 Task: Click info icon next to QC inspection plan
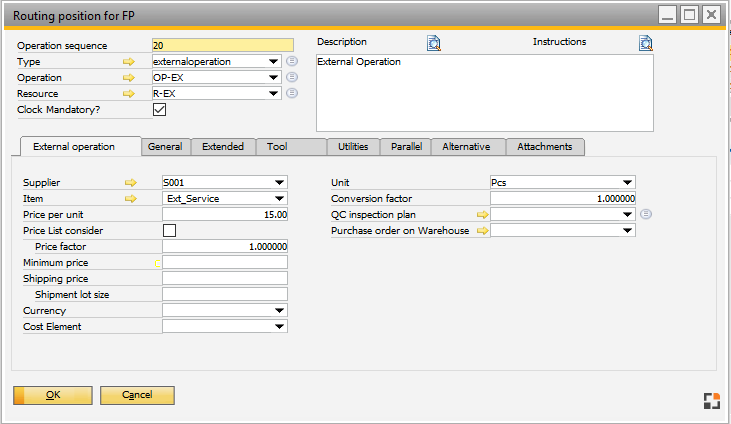(x=646, y=214)
